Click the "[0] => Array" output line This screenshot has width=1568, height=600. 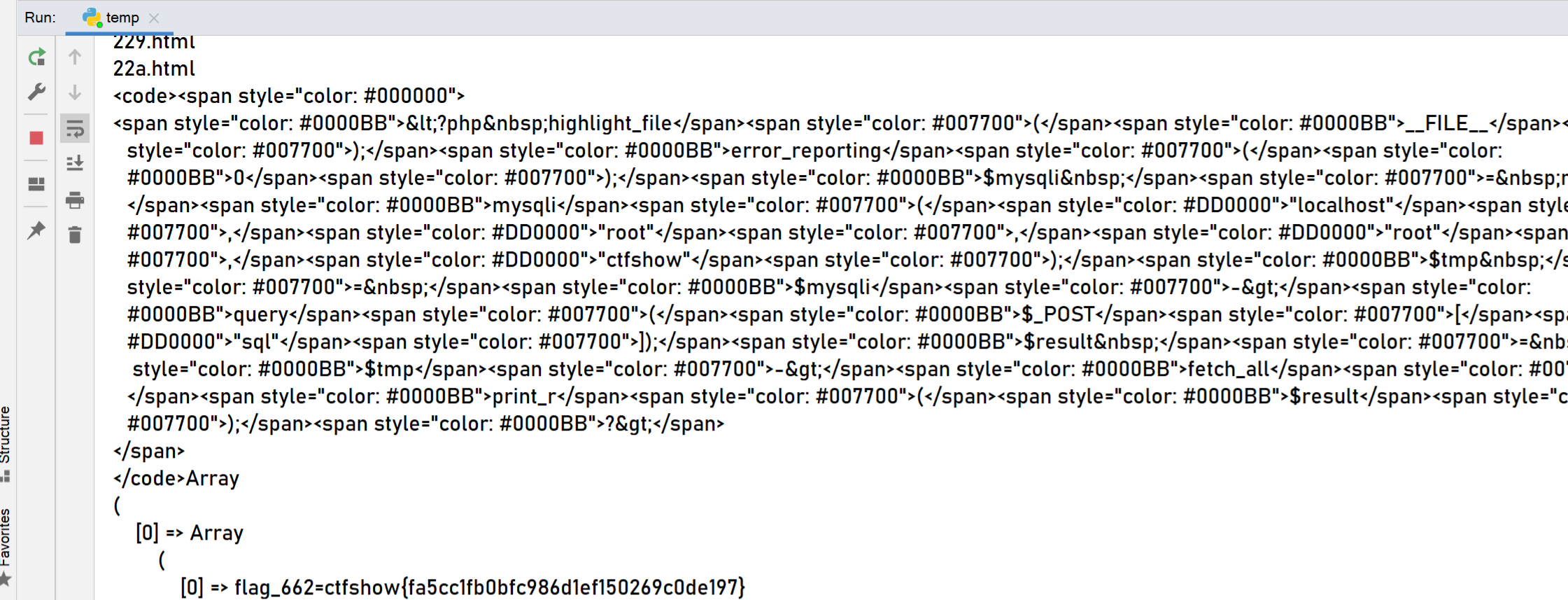pos(190,533)
